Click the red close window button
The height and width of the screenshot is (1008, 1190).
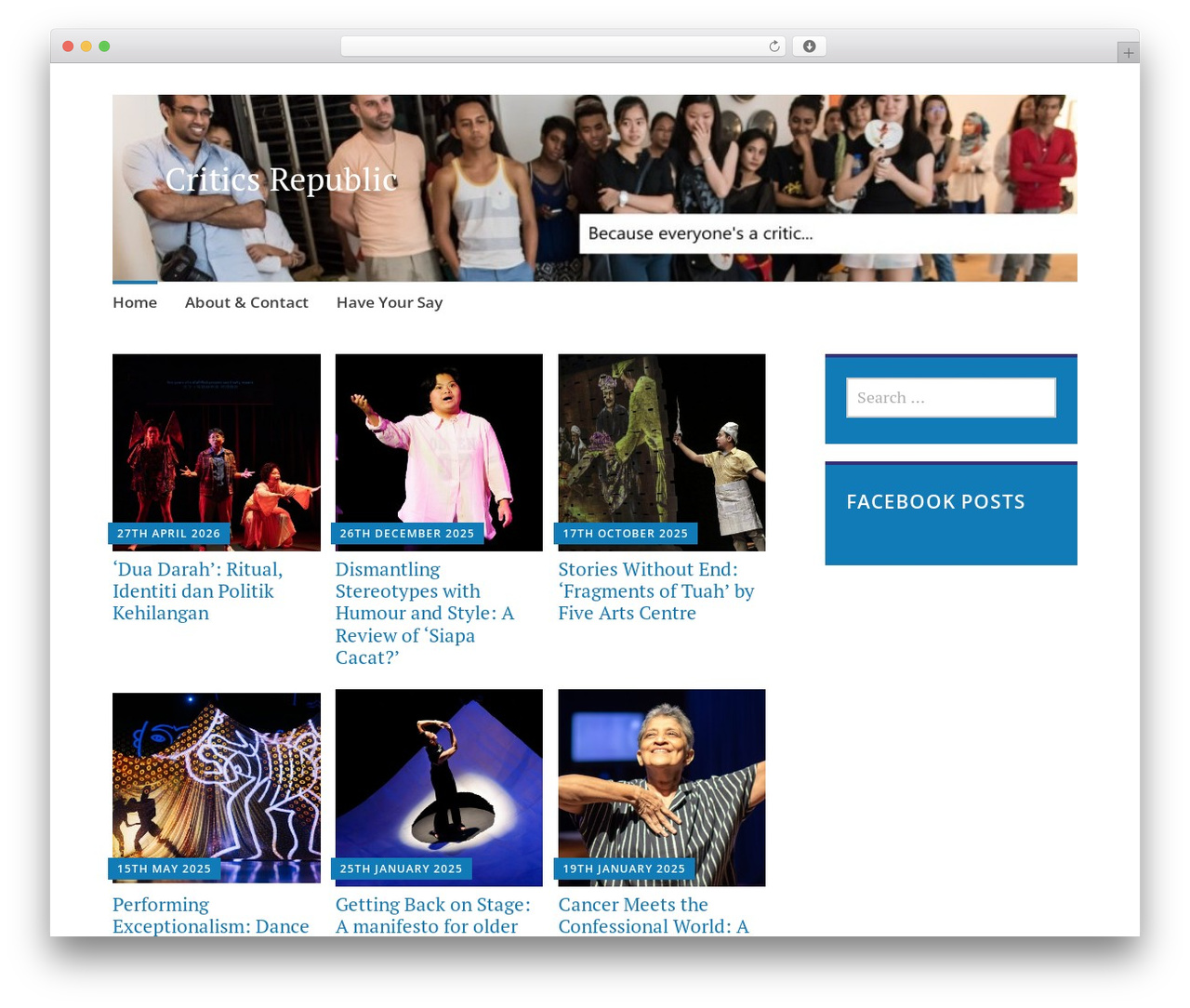point(68,46)
